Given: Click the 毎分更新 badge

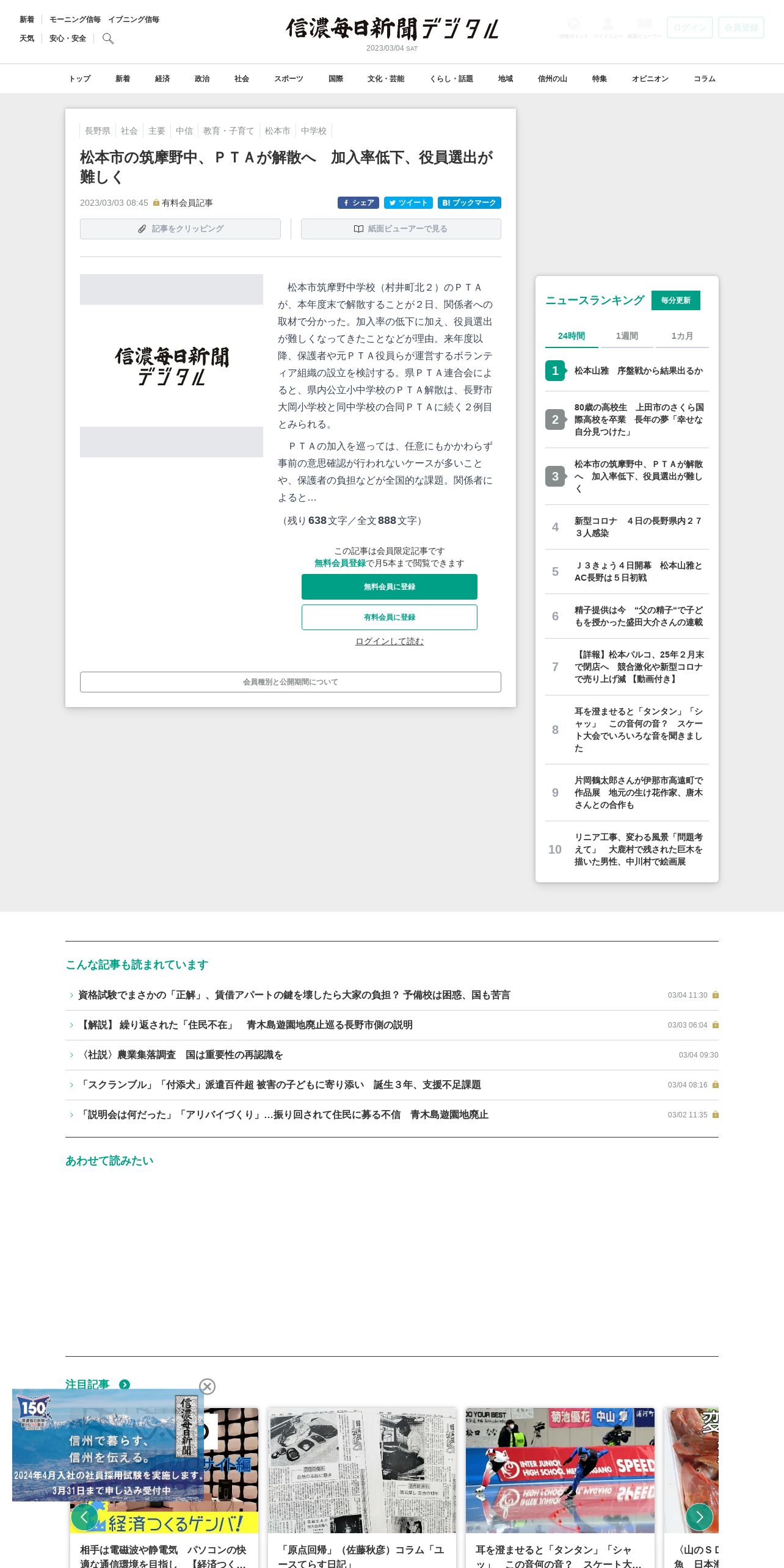Looking at the screenshot, I should point(676,300).
